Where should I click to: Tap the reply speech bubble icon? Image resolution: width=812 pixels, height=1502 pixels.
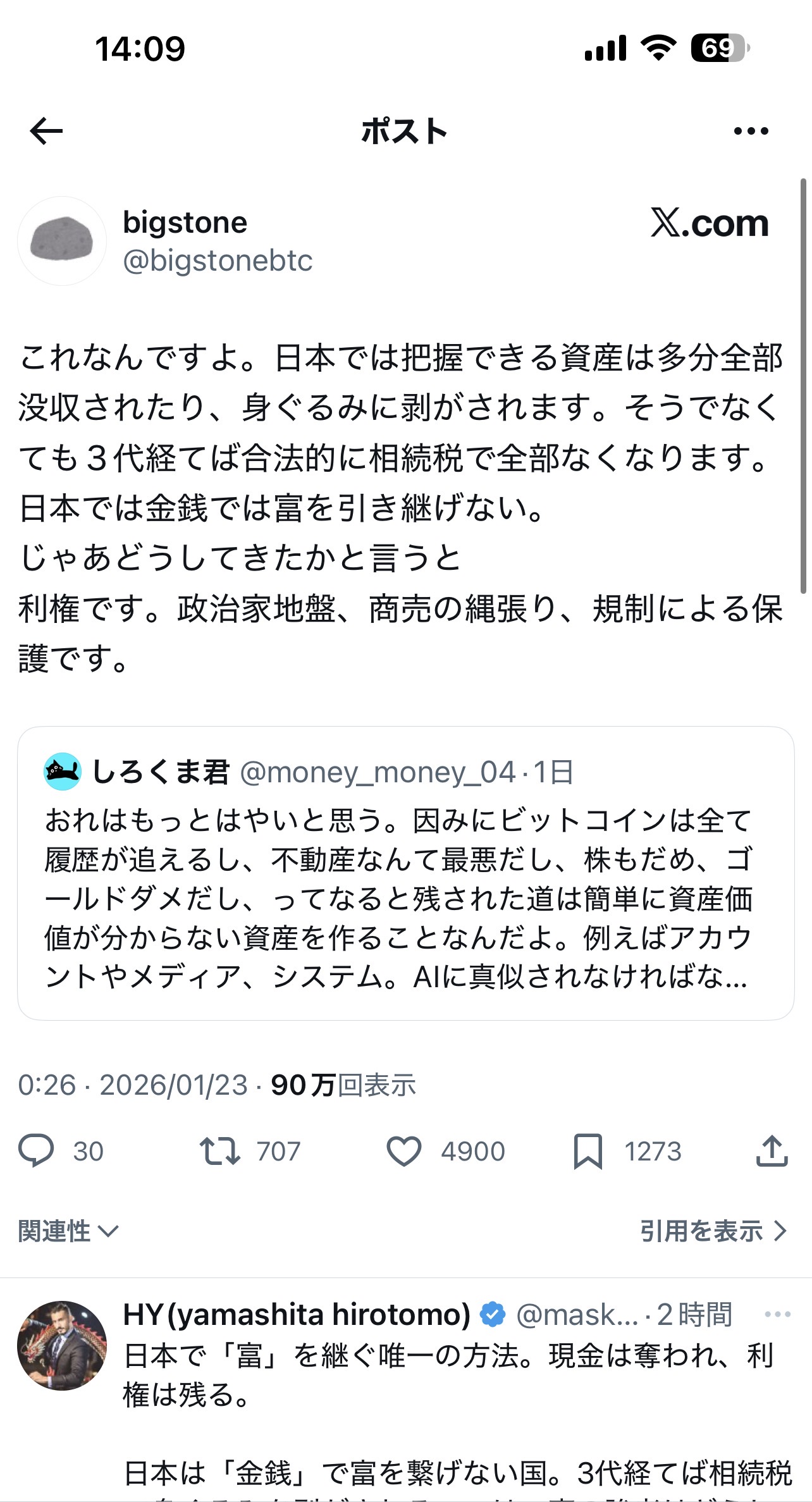point(36,1150)
